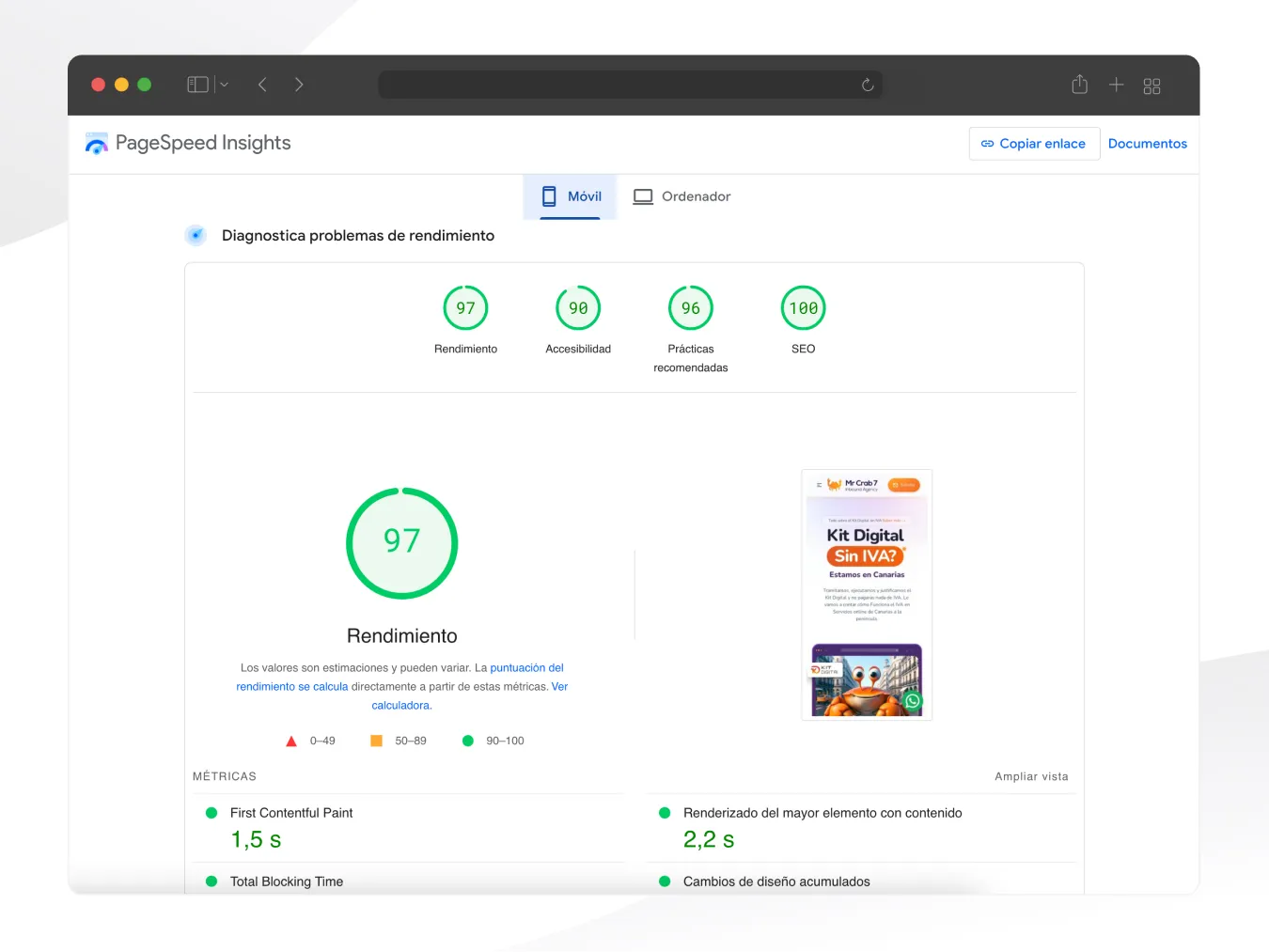This screenshot has width=1269, height=952.
Task: Select the Accesibilidad gauge showing 90
Action: coord(578,307)
